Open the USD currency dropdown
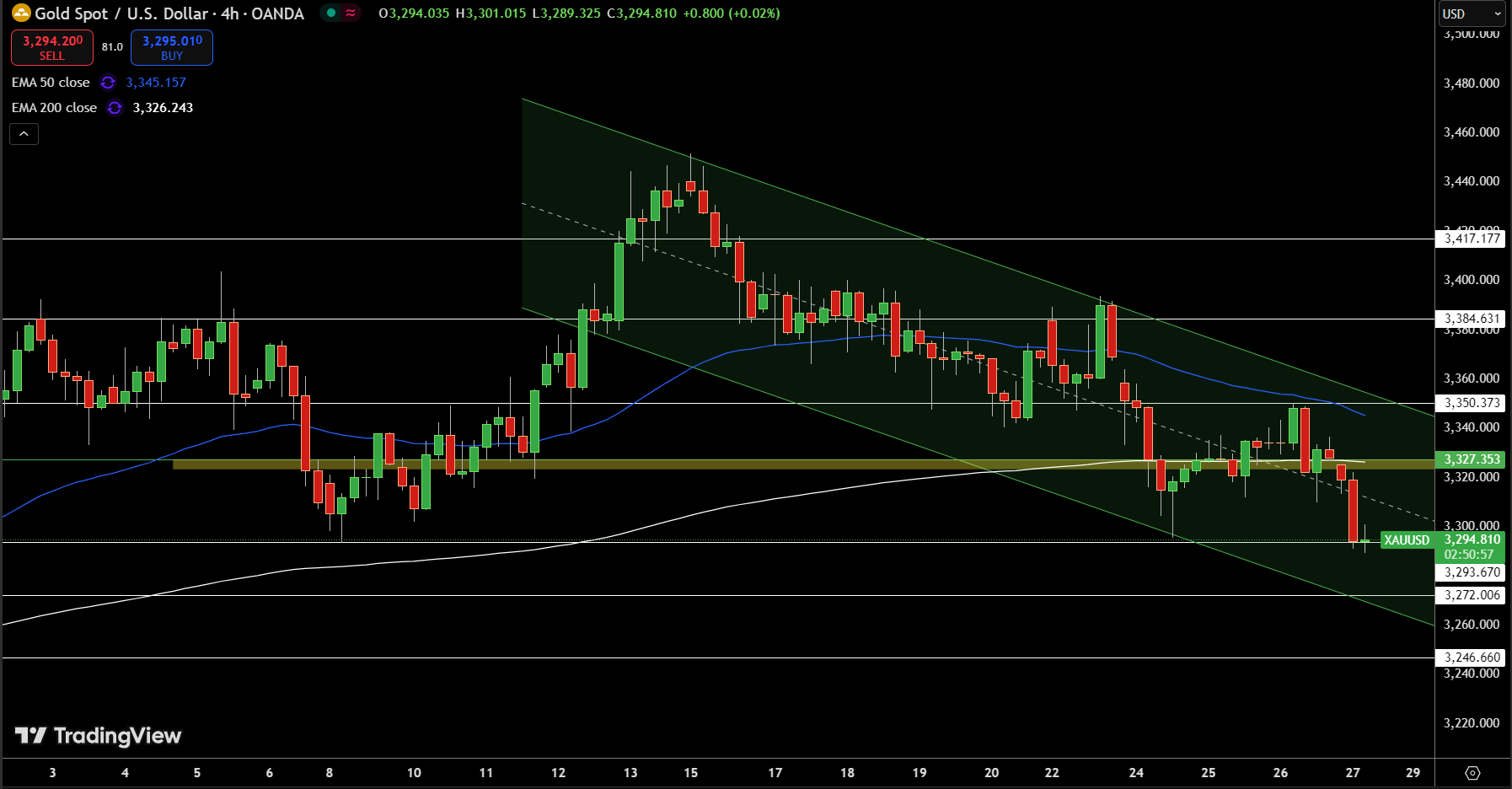 click(1472, 13)
